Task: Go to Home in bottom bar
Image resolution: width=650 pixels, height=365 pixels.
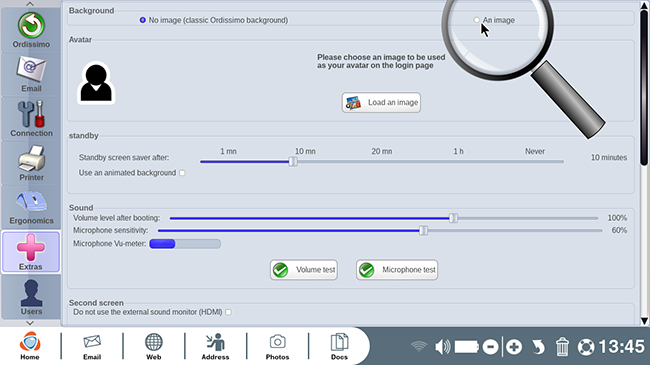Action: (30, 346)
